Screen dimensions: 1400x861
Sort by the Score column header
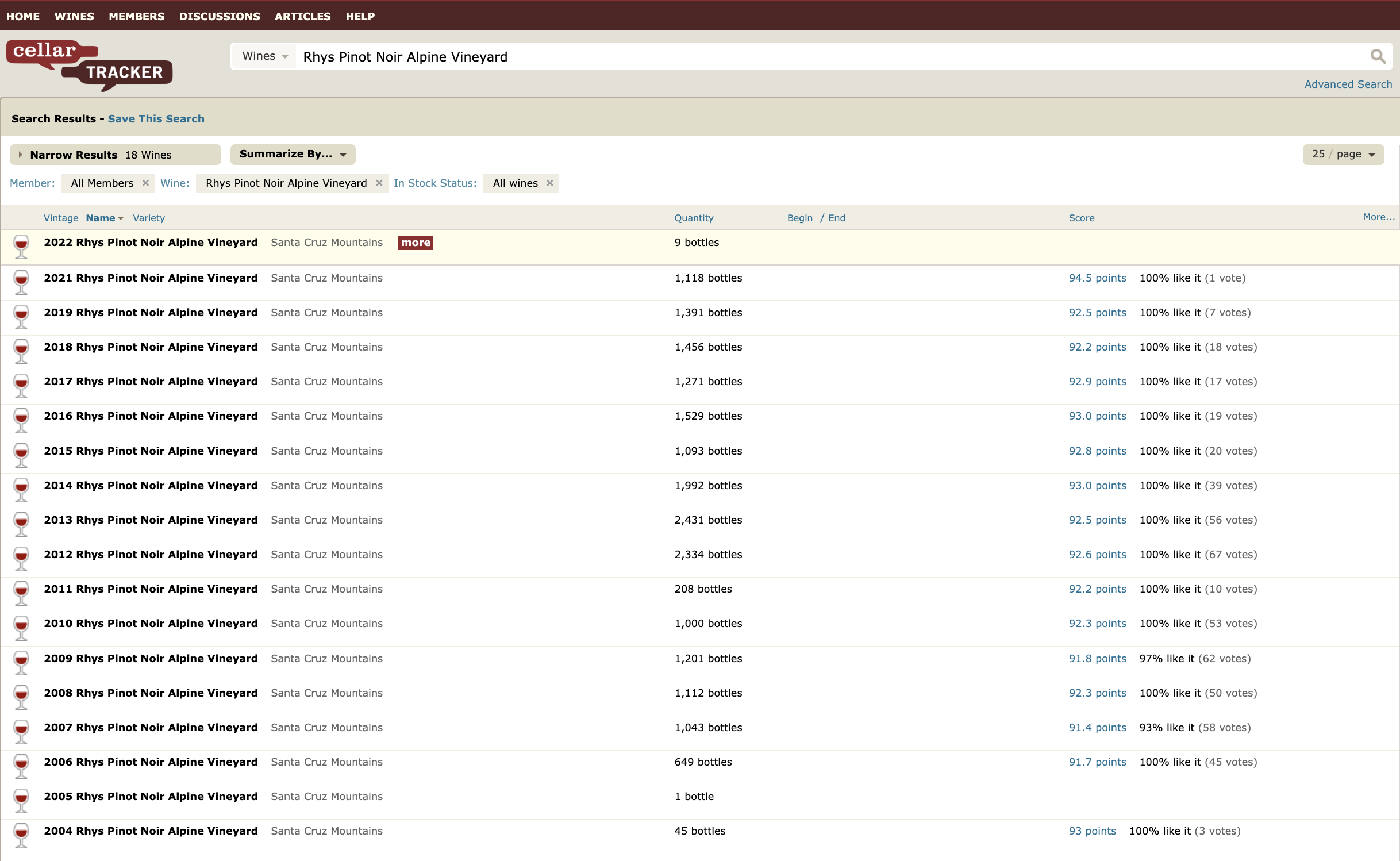point(1082,218)
